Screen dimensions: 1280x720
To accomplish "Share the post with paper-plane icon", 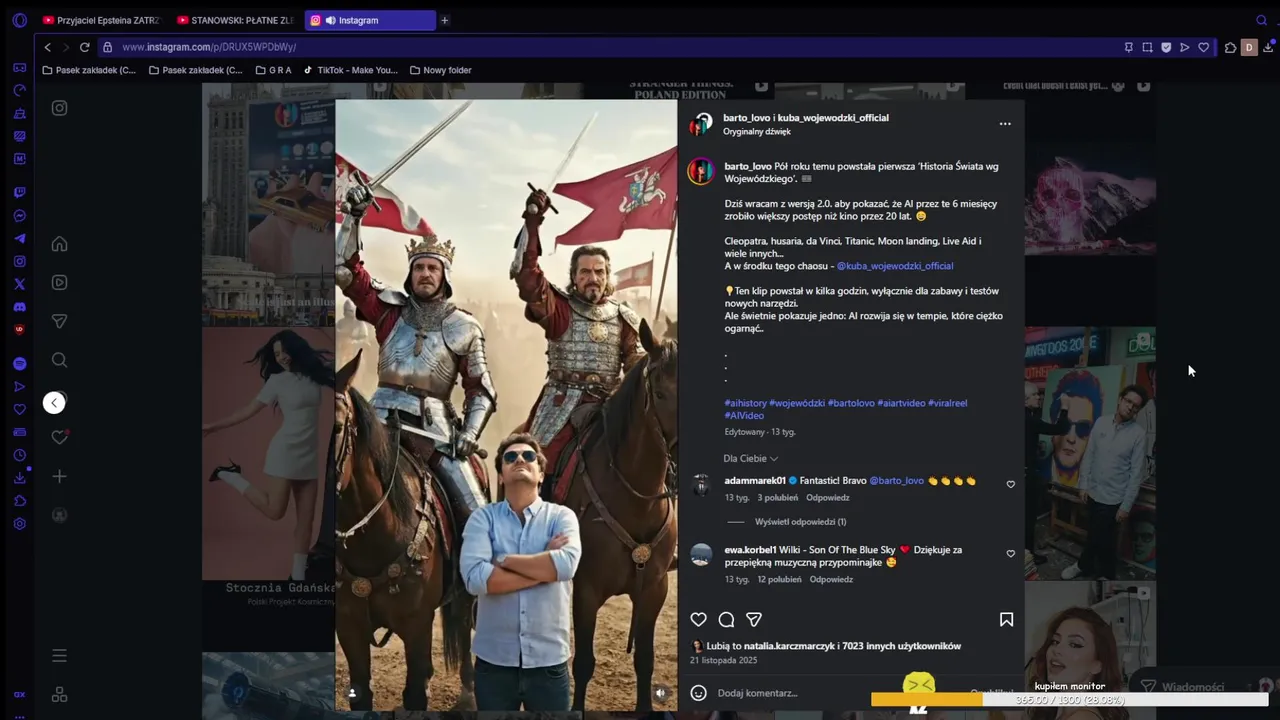I will click(x=755, y=620).
